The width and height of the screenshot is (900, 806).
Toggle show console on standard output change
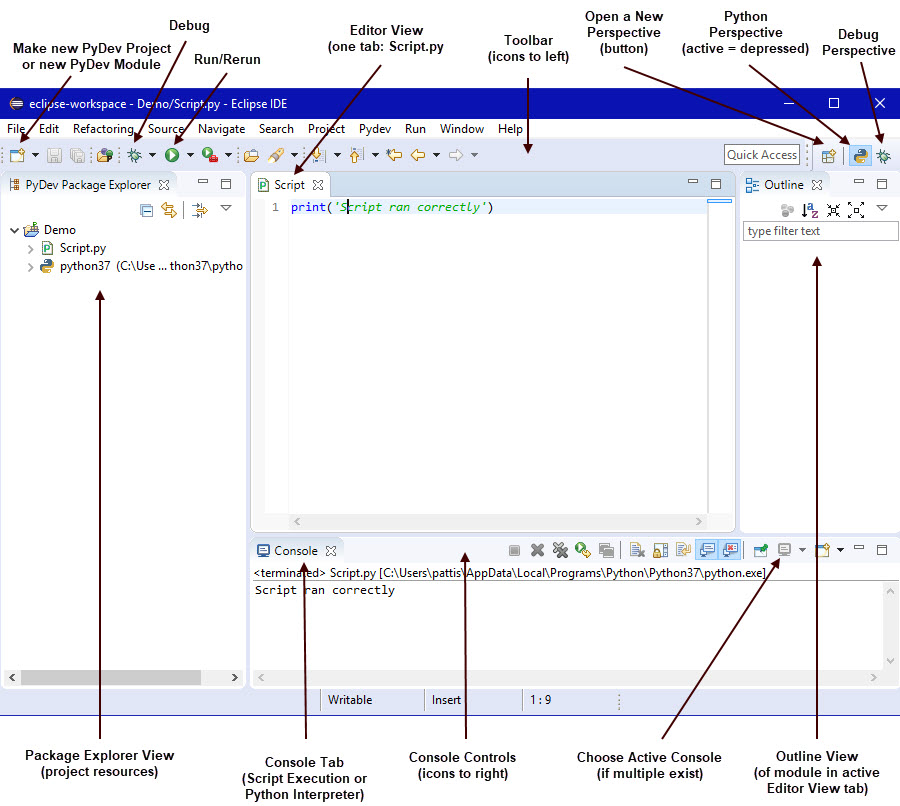tap(707, 550)
